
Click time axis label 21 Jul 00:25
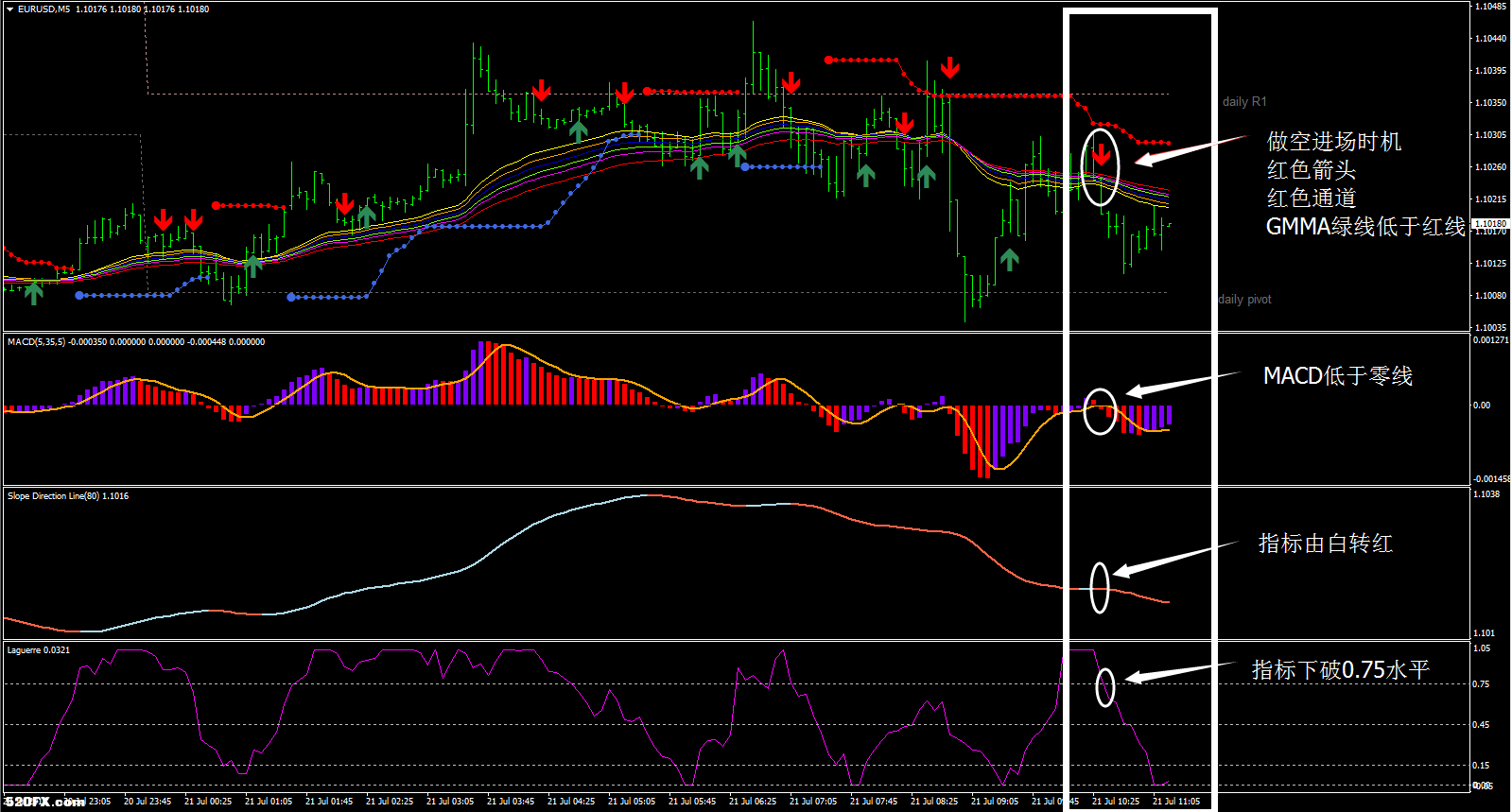pyautogui.click(x=208, y=802)
